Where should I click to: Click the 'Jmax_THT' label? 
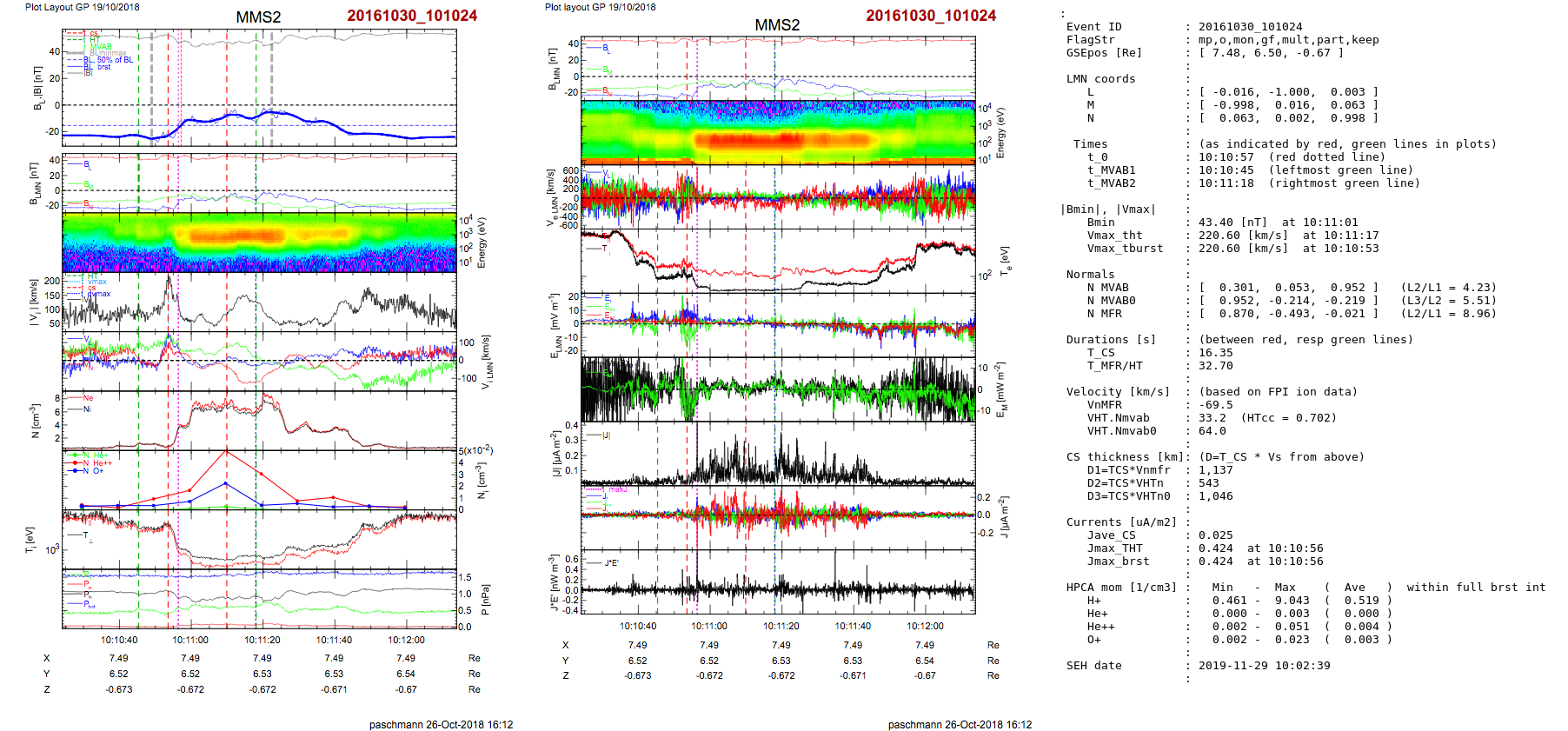(x=1114, y=548)
